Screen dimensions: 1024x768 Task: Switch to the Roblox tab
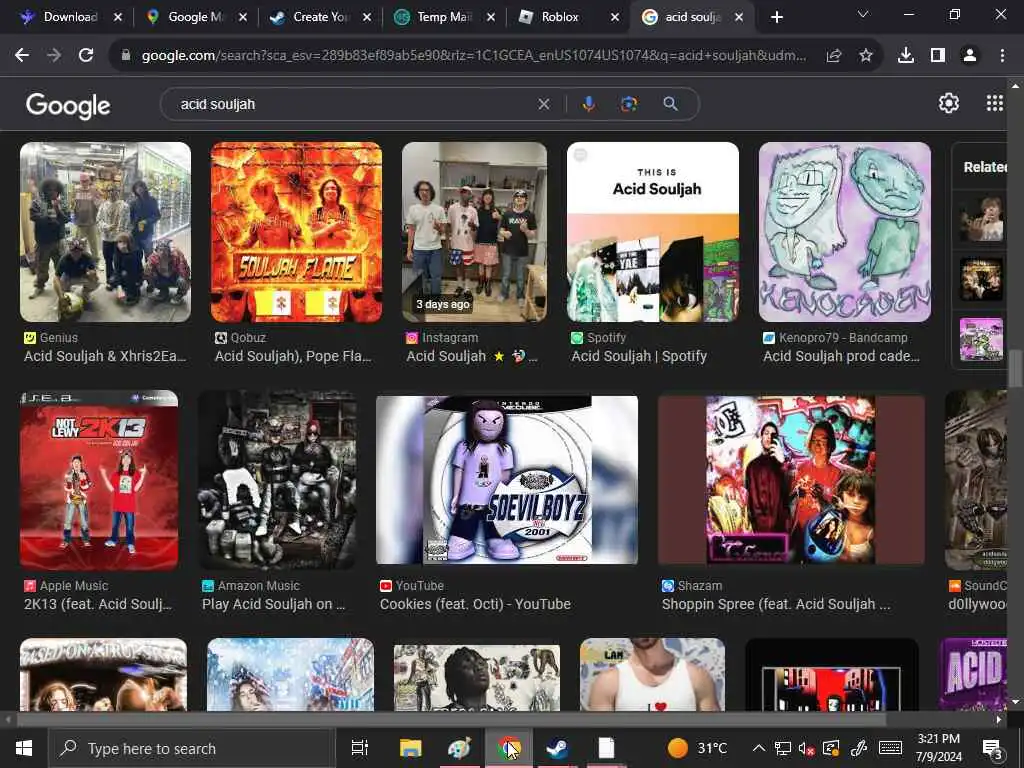558,17
